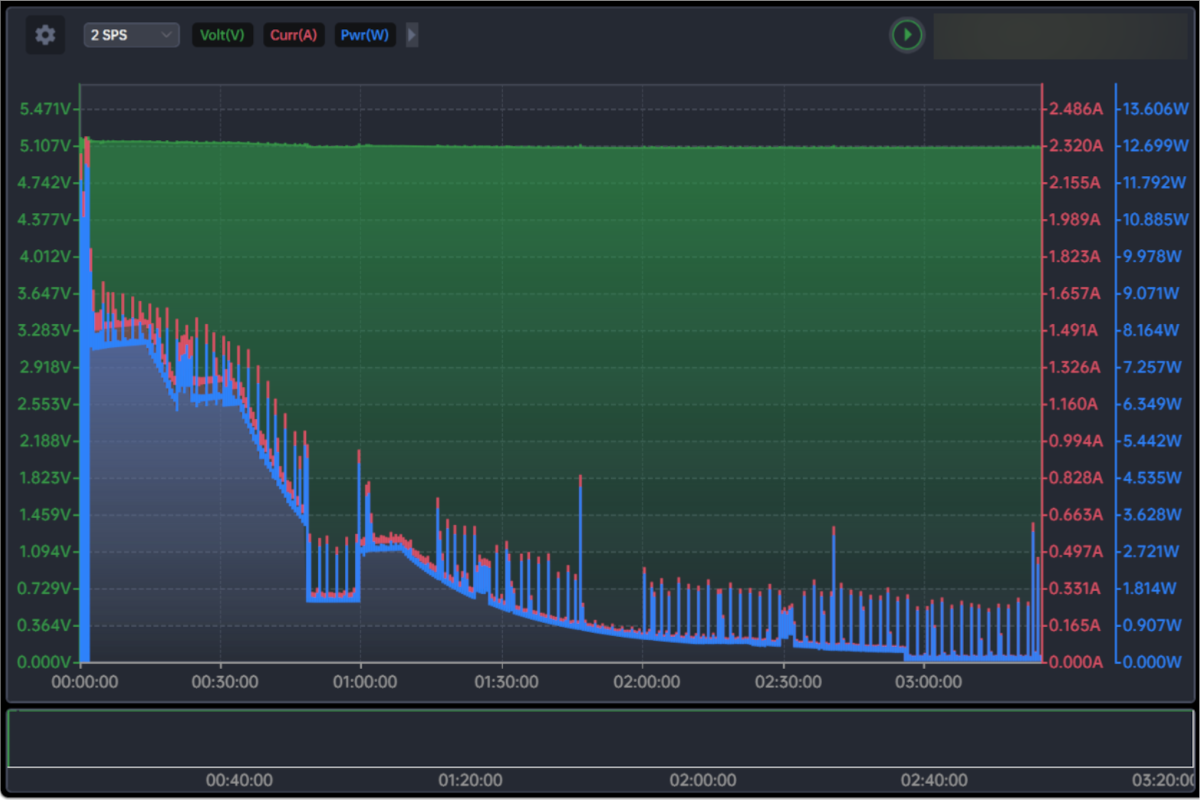Click the 13.606W power axis label
The width and height of the screenshot is (1200, 800).
click(x=1156, y=109)
